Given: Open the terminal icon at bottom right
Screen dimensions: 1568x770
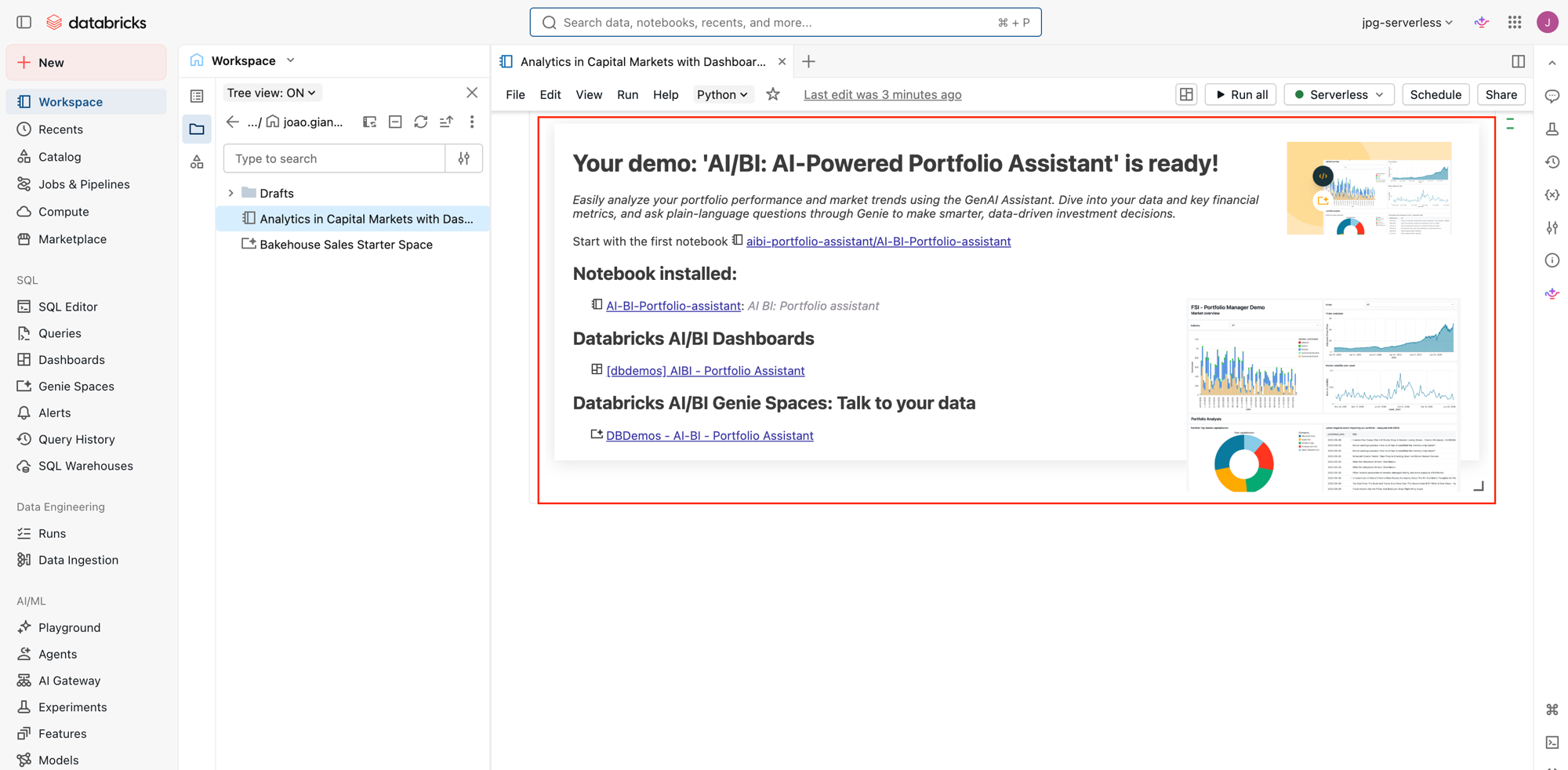Looking at the screenshot, I should click(x=1552, y=743).
